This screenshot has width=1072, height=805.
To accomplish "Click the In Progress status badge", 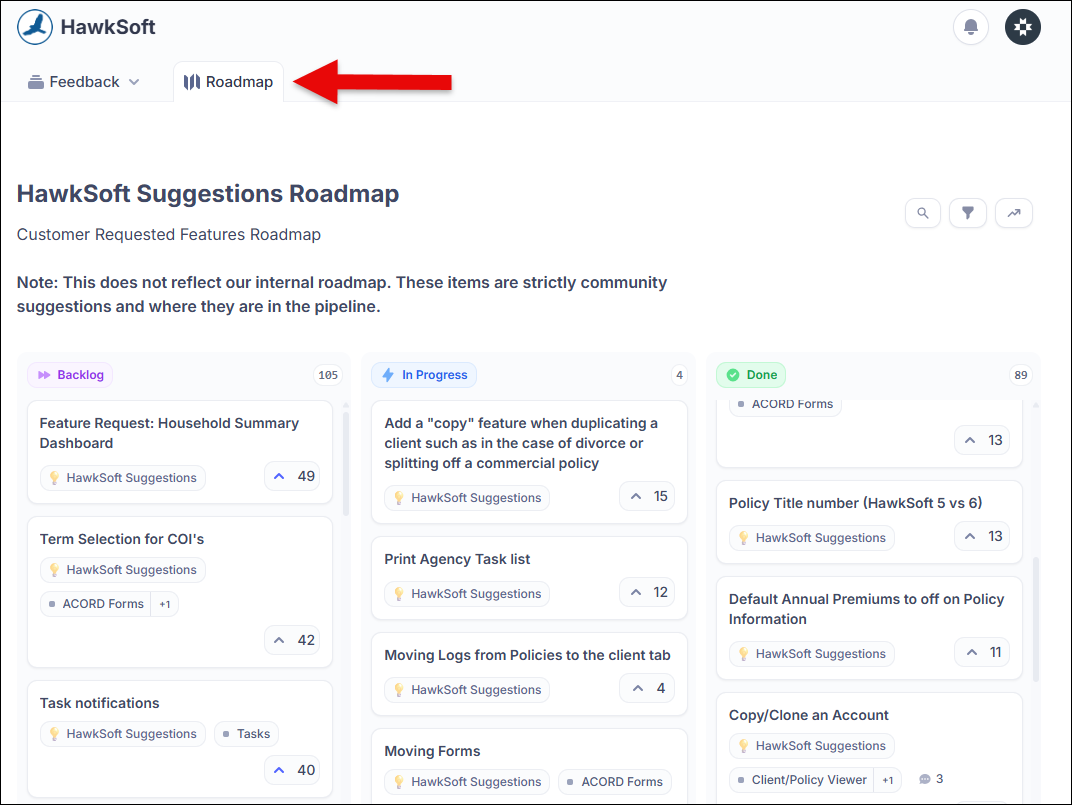I will click(x=423, y=374).
